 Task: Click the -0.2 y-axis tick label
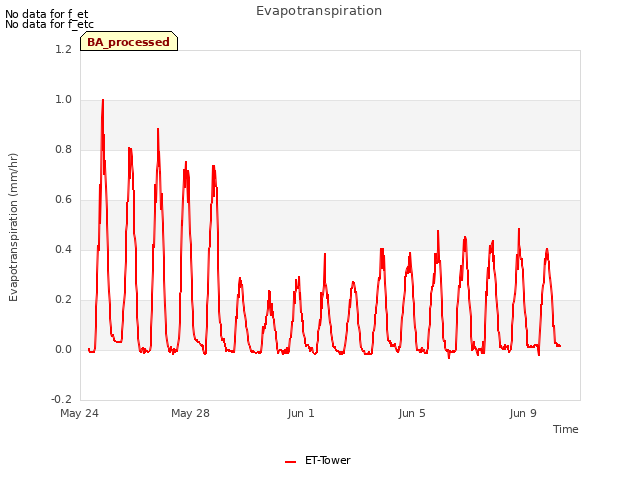click(x=61, y=399)
